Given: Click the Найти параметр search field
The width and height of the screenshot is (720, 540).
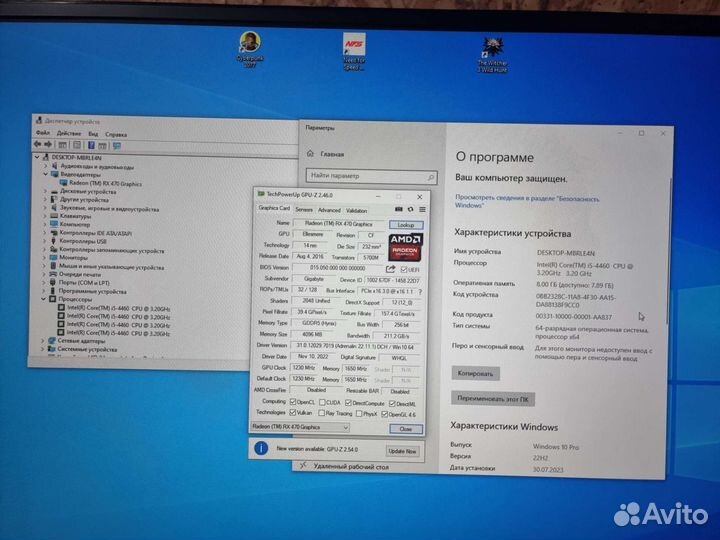Looking at the screenshot, I should 371,176.
